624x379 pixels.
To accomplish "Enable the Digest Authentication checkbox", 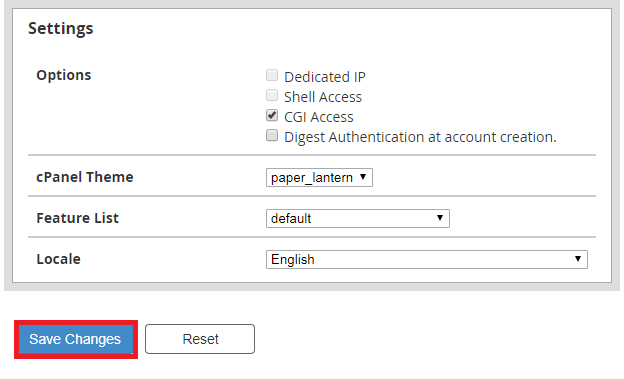I will pyautogui.click(x=272, y=135).
